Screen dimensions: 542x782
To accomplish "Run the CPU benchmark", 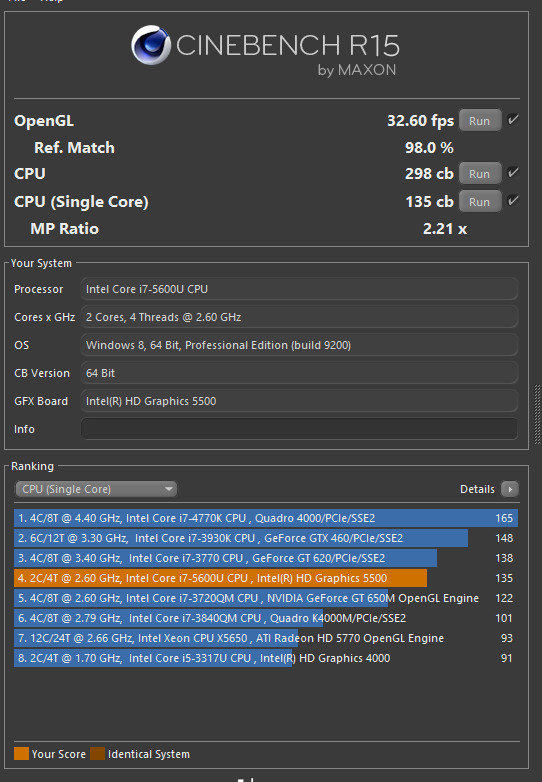I will pyautogui.click(x=480, y=174).
